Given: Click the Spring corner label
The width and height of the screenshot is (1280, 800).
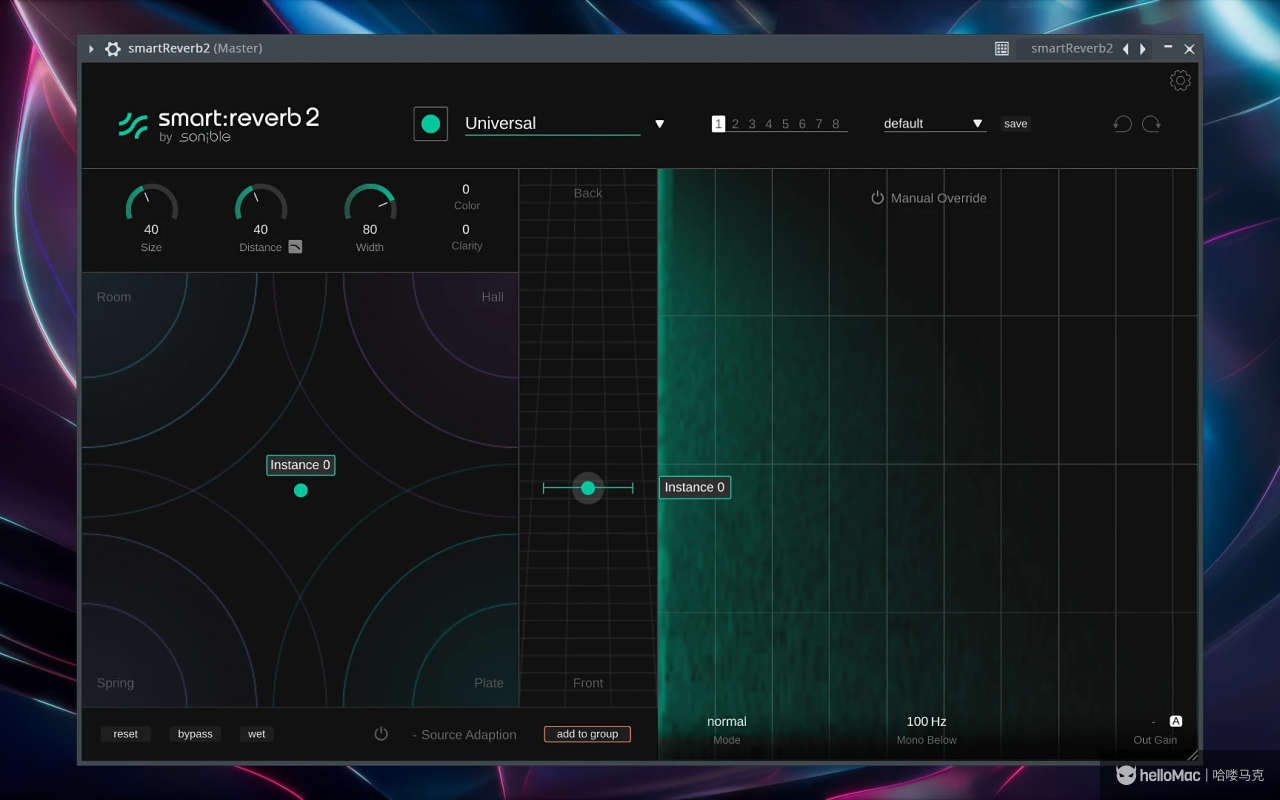Looking at the screenshot, I should point(115,683).
